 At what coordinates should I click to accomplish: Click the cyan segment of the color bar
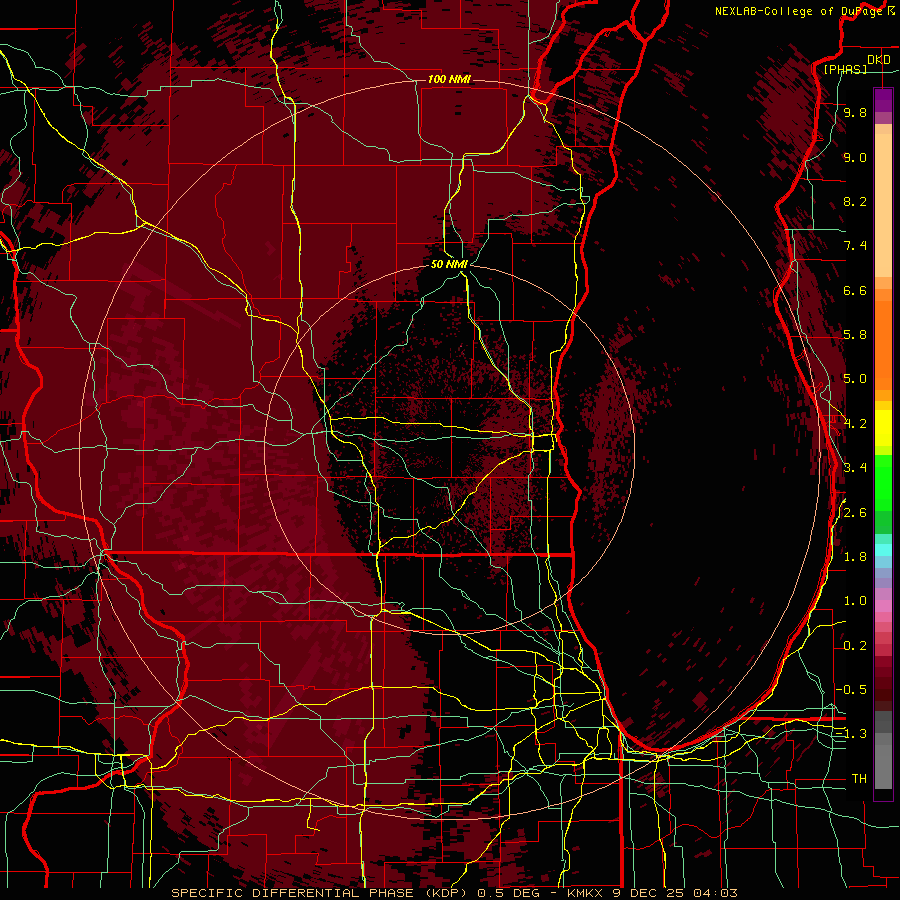[883, 550]
